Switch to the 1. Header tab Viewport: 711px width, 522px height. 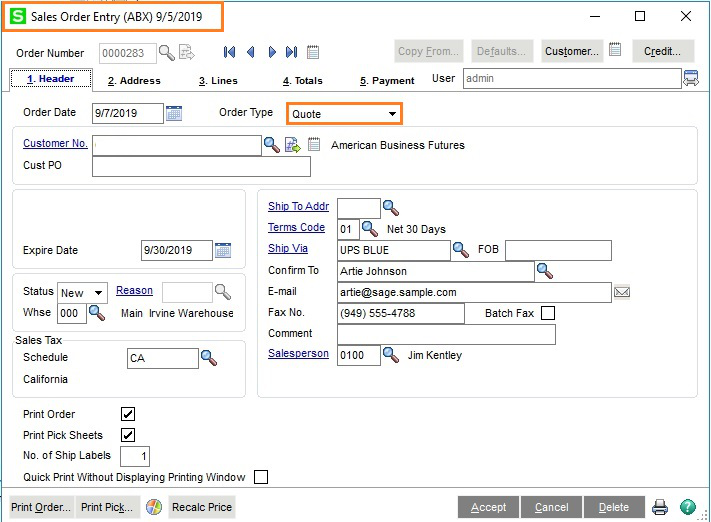coord(51,79)
